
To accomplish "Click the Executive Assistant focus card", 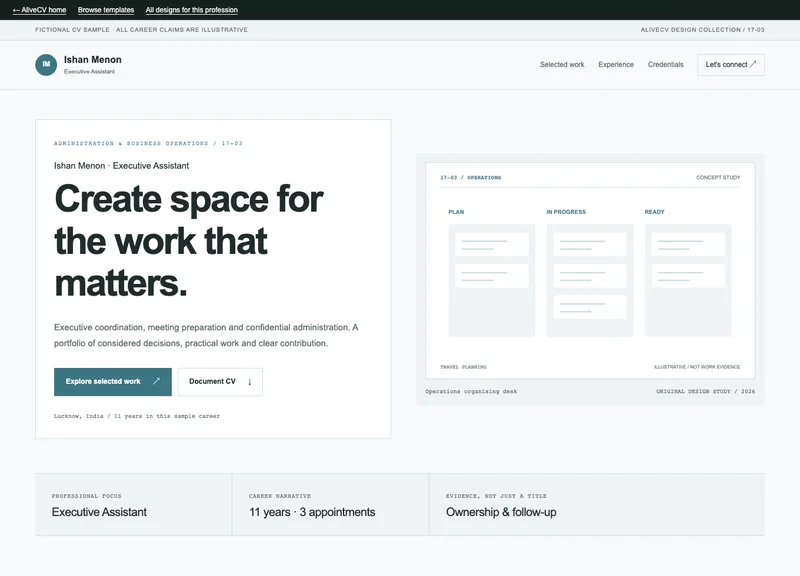I will point(133,505).
